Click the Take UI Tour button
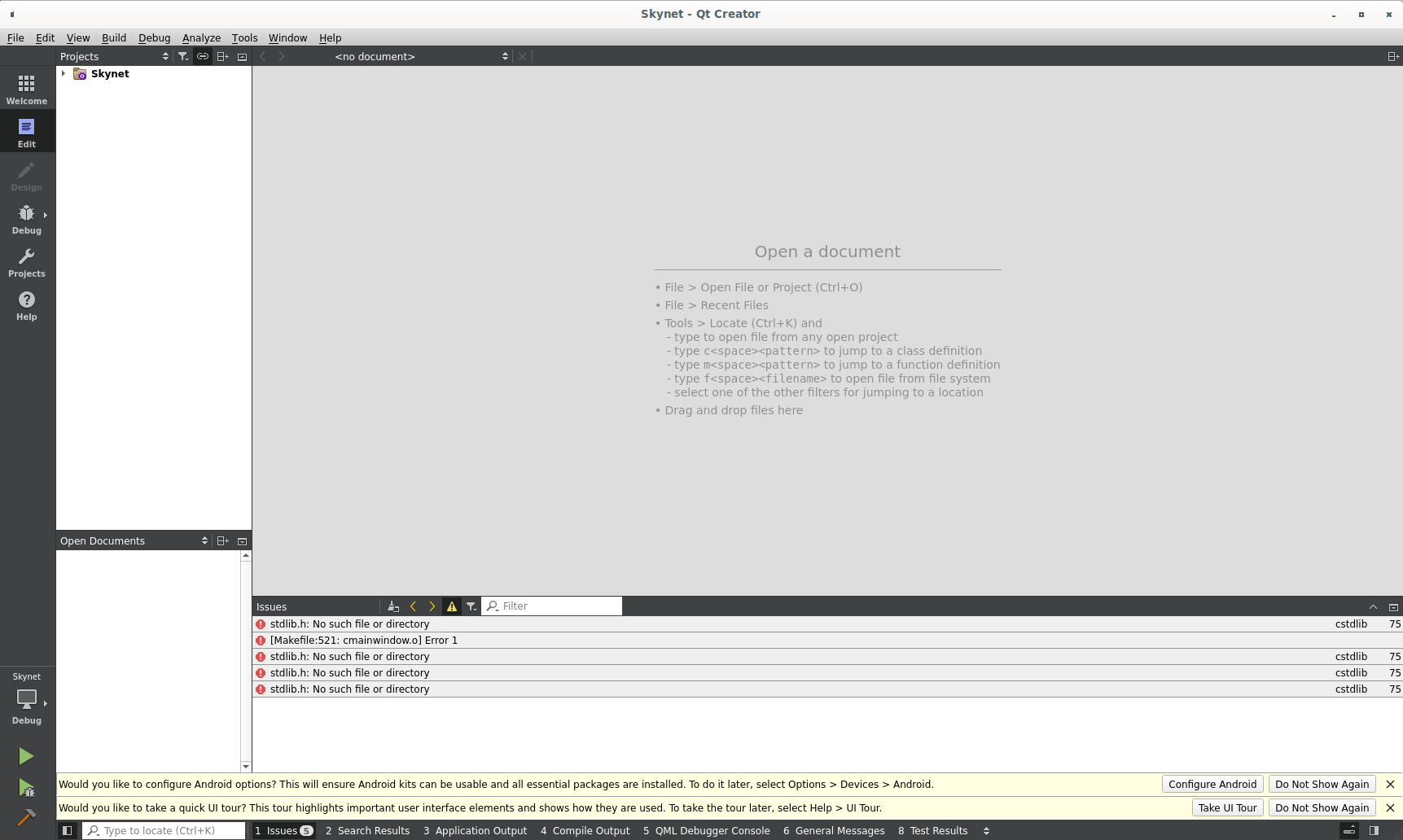Screen dimensions: 1403x840 [1227, 807]
